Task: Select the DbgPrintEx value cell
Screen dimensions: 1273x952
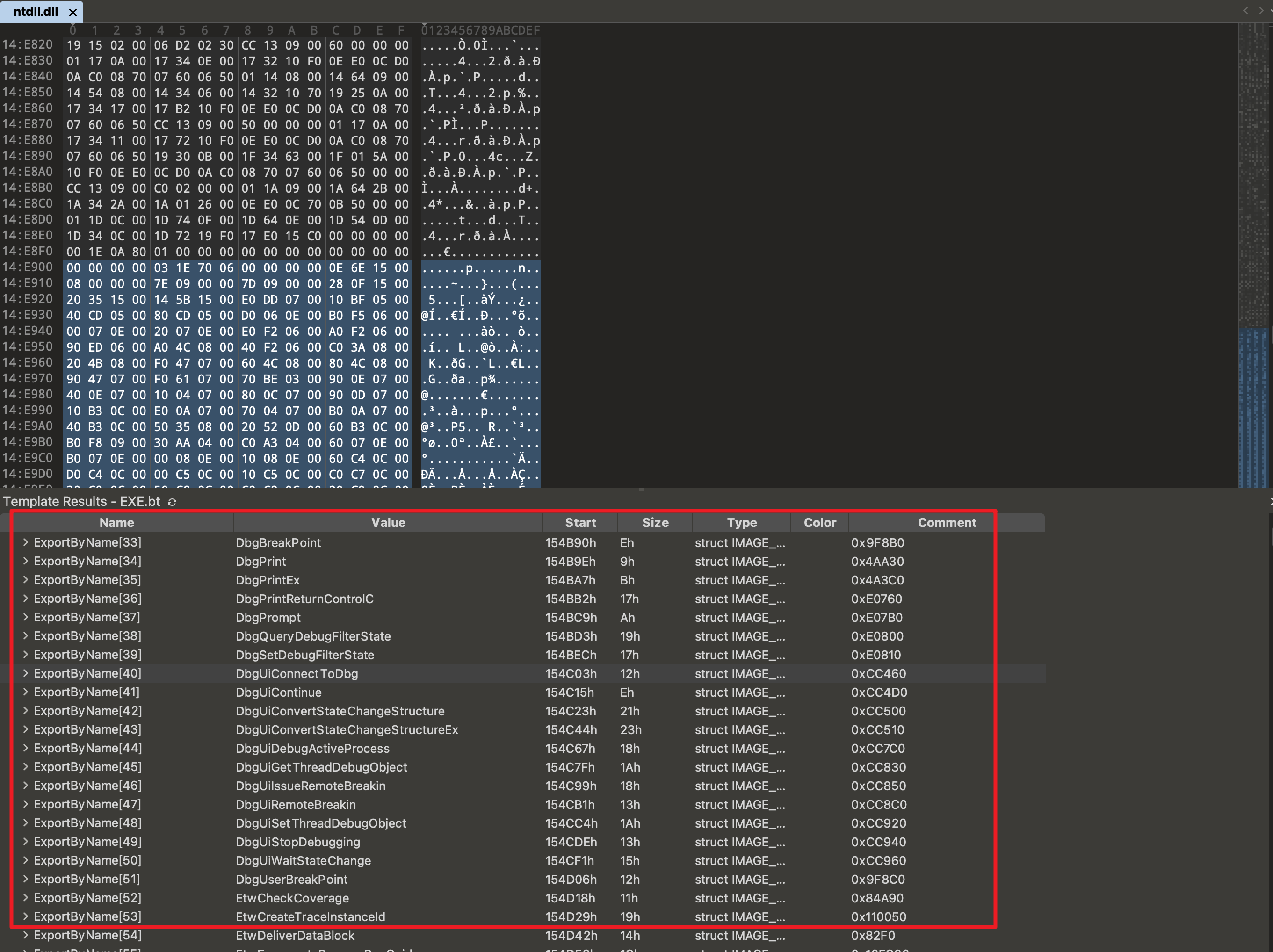Action: click(x=268, y=580)
